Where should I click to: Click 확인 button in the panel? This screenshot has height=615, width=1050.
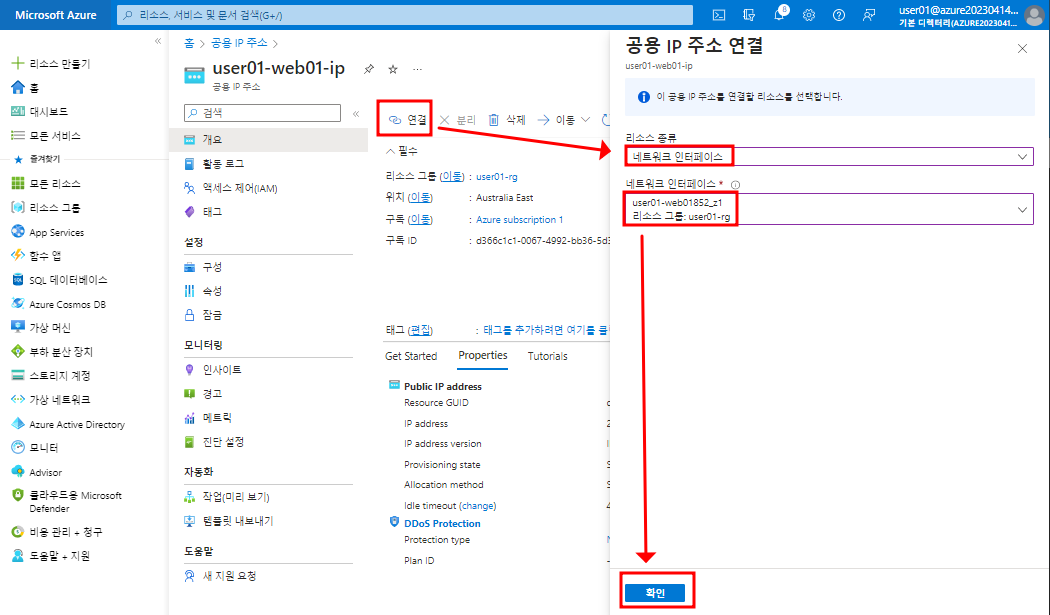click(x=655, y=593)
